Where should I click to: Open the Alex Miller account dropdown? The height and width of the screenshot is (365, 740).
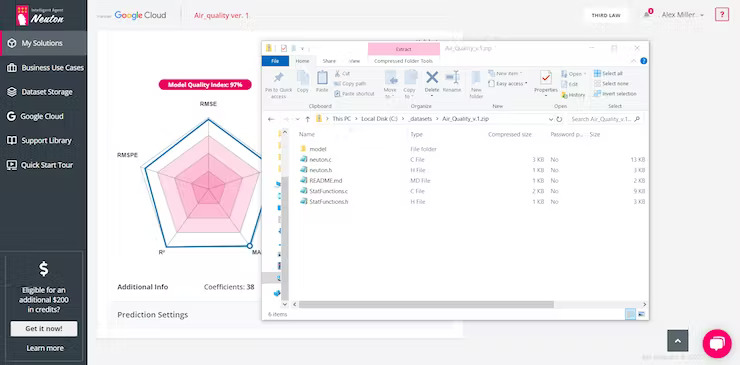(682, 15)
